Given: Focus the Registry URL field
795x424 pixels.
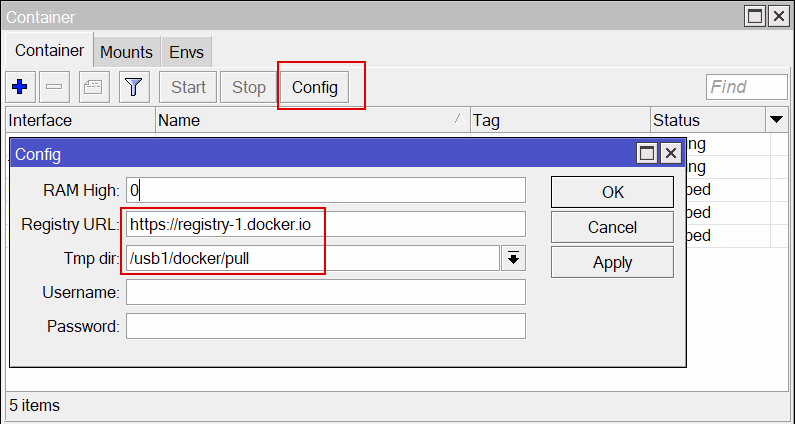Looking at the screenshot, I should pos(325,224).
